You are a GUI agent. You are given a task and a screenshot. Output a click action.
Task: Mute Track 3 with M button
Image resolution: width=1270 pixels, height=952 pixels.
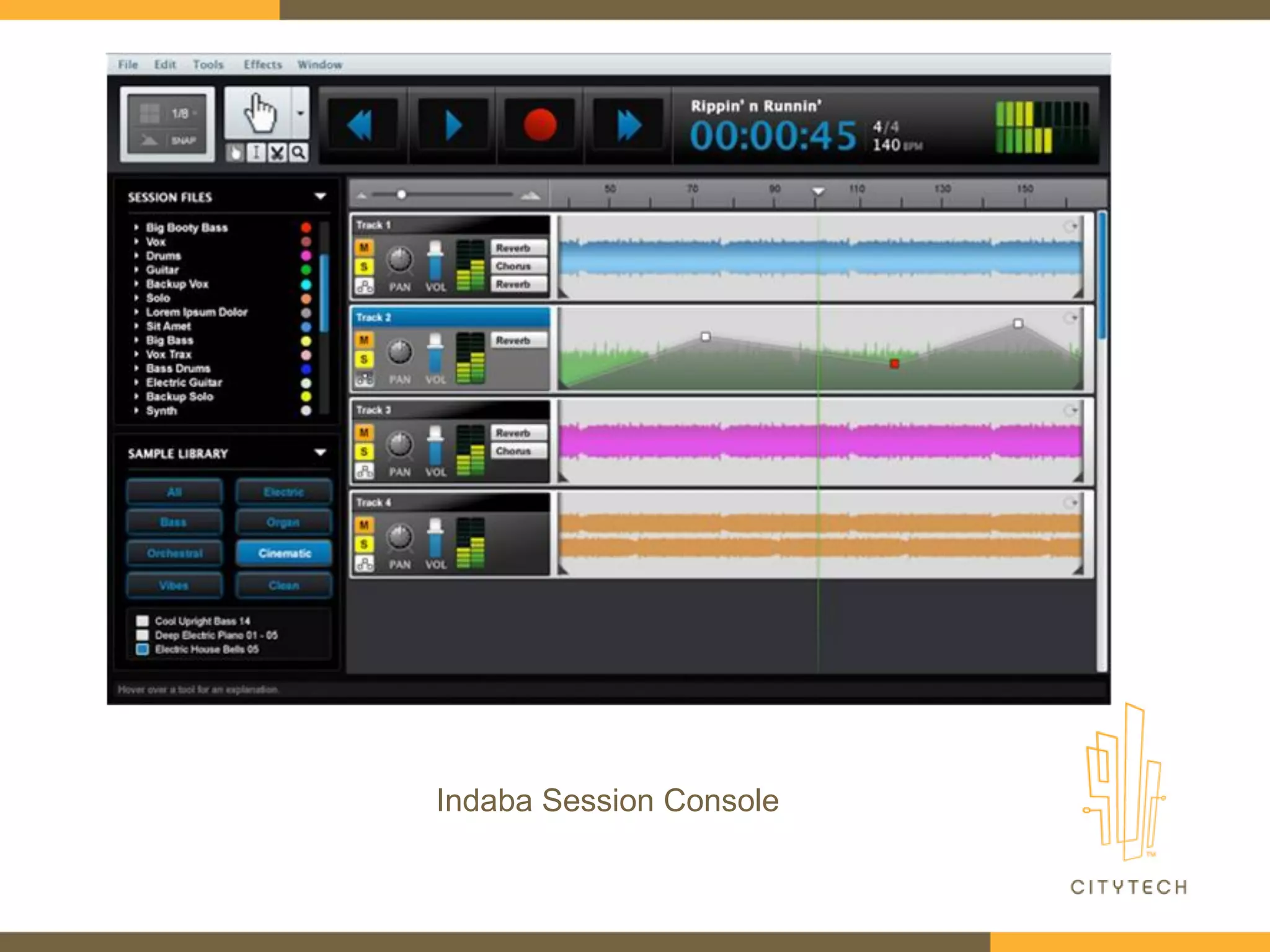(x=364, y=433)
